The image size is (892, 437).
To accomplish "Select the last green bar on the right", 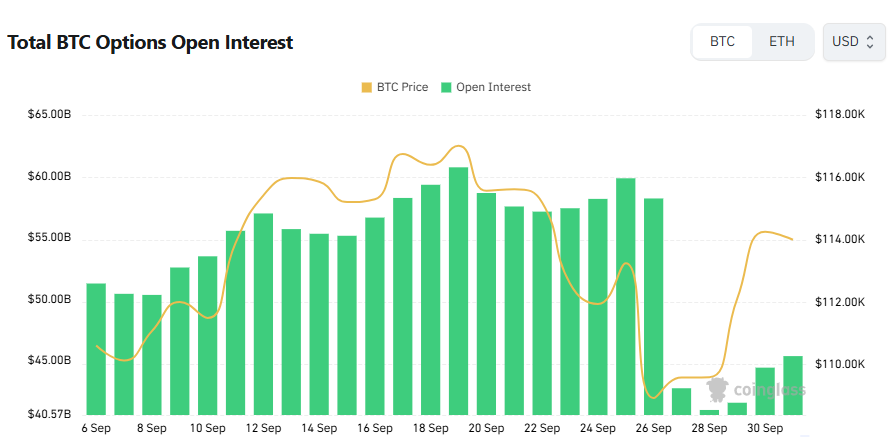I will tap(793, 384).
